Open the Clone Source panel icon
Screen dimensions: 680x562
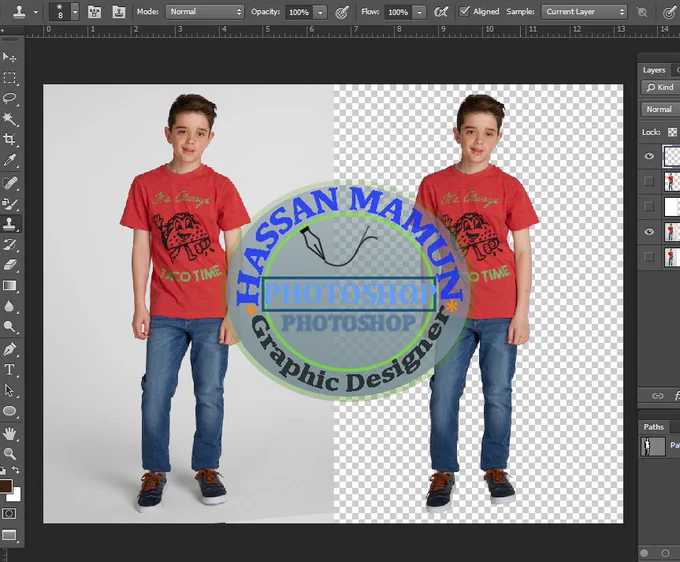pyautogui.click(x=118, y=12)
